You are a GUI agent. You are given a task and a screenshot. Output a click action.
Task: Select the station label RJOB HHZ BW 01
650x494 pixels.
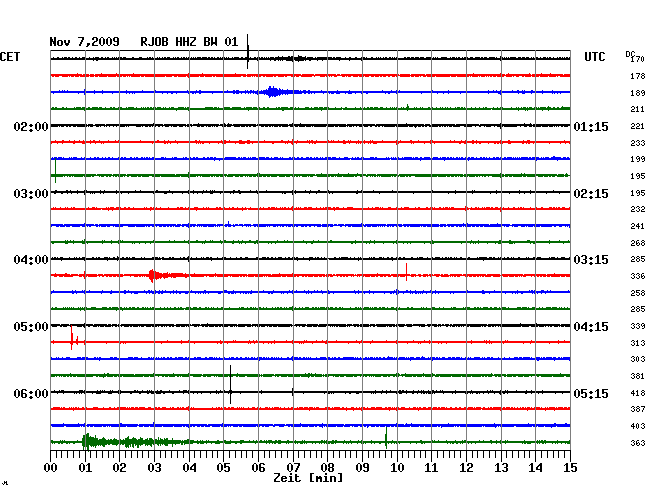189,42
